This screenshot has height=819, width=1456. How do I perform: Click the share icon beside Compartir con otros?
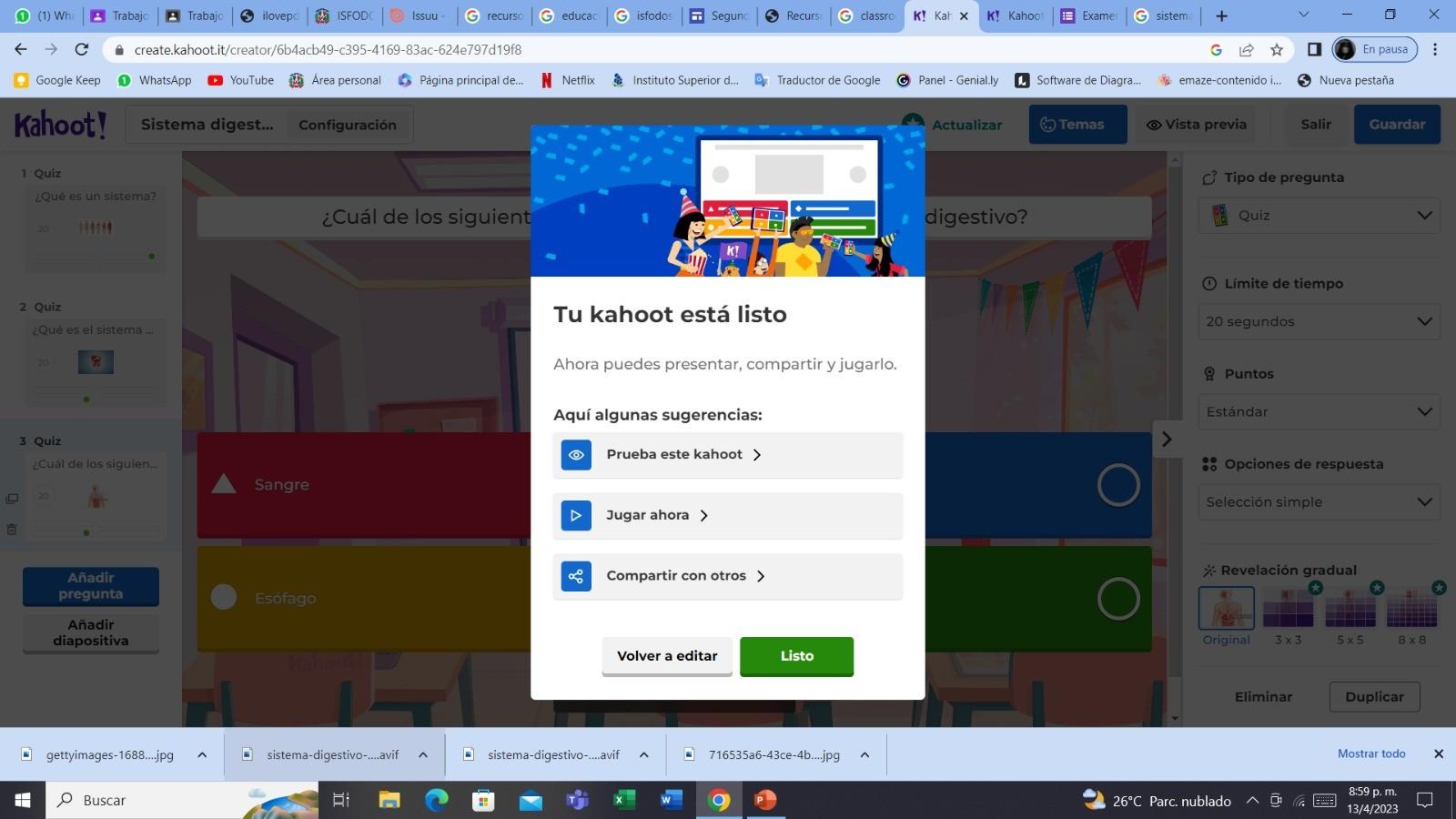[576, 576]
